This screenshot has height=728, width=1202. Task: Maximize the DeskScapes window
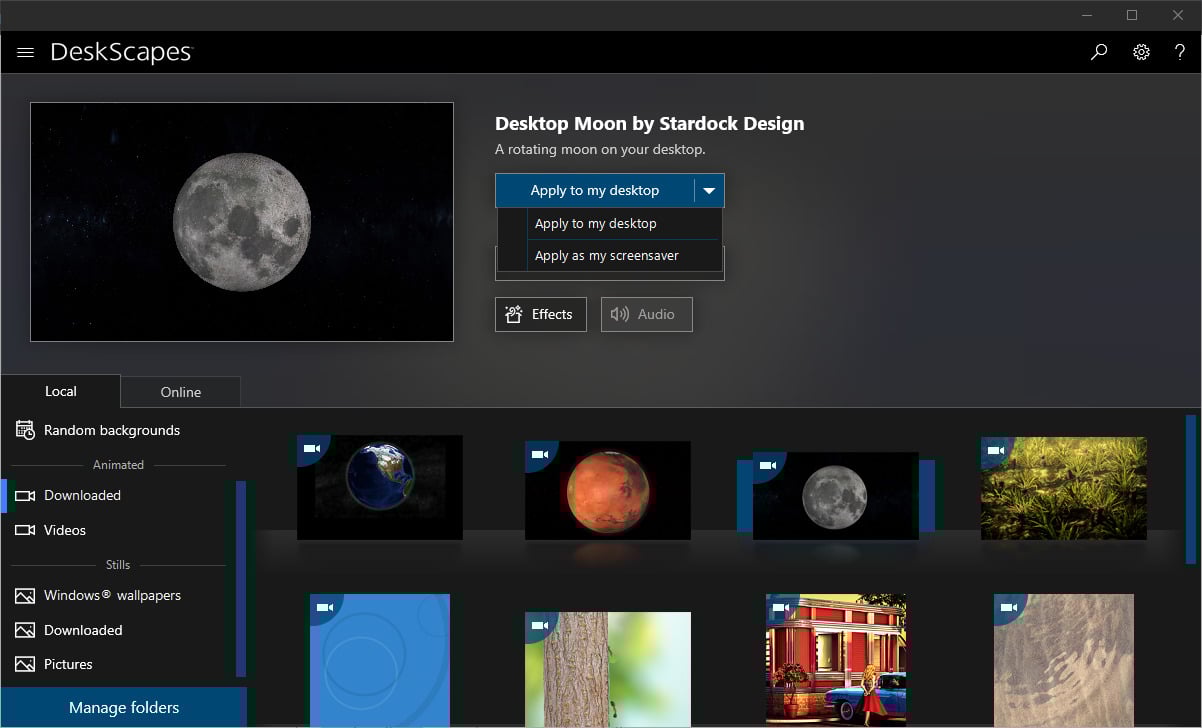(1132, 15)
